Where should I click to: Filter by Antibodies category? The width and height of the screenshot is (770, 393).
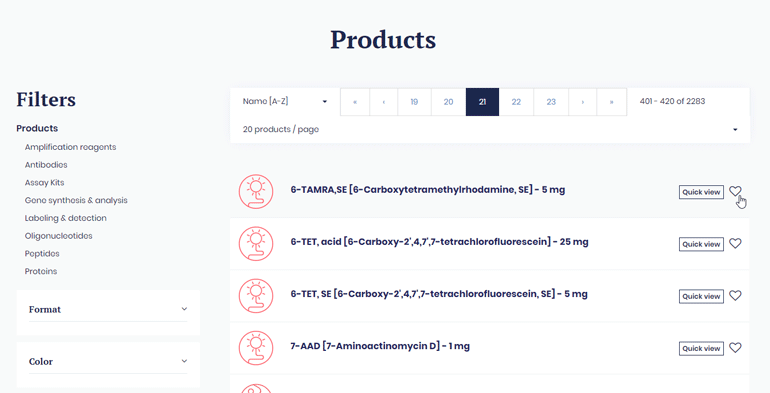(x=46, y=165)
